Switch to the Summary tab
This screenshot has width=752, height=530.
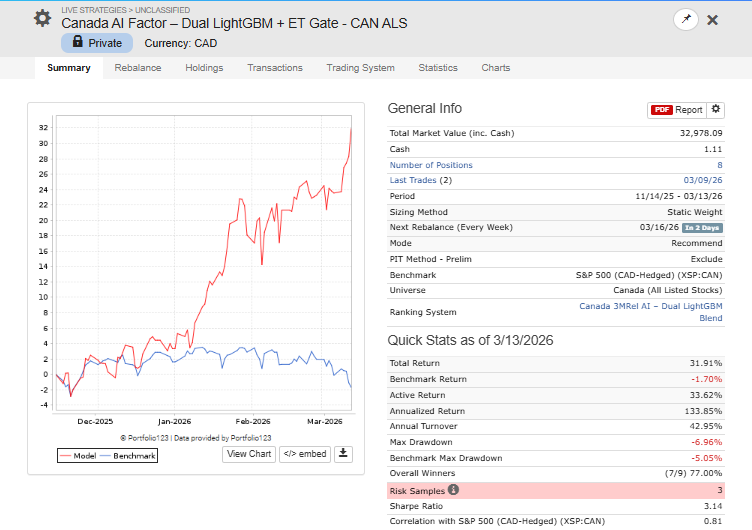[69, 68]
